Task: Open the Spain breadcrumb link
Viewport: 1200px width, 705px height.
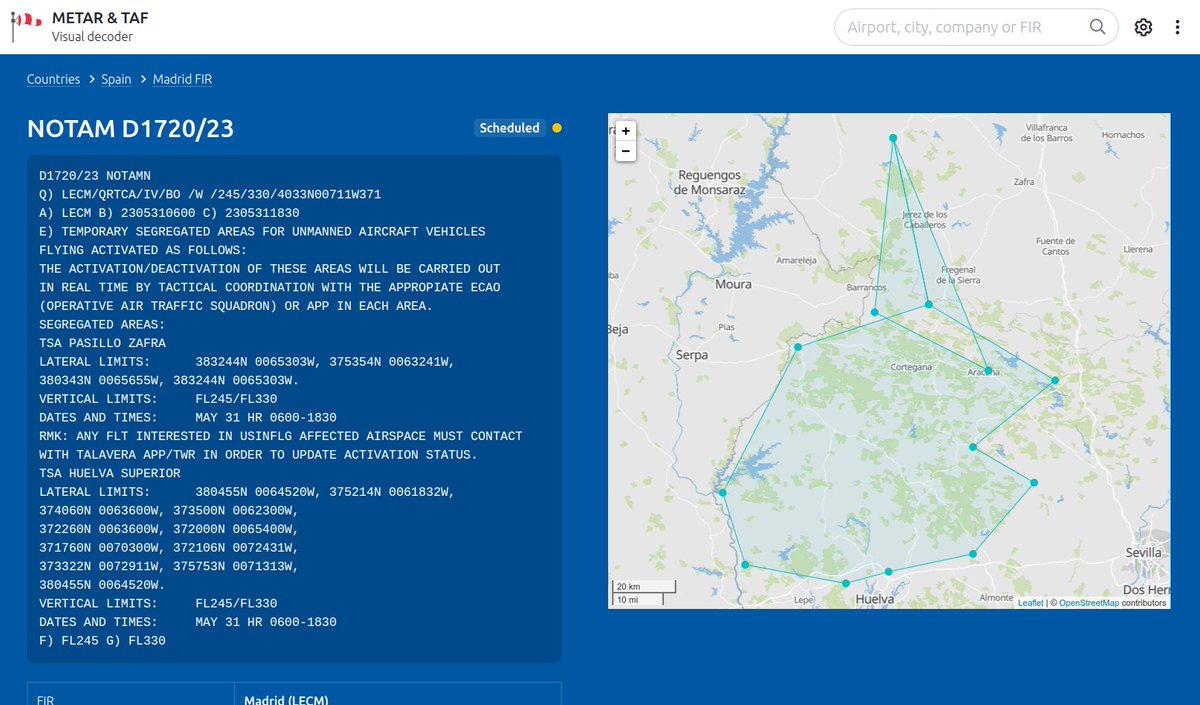Action: pyautogui.click(x=116, y=79)
